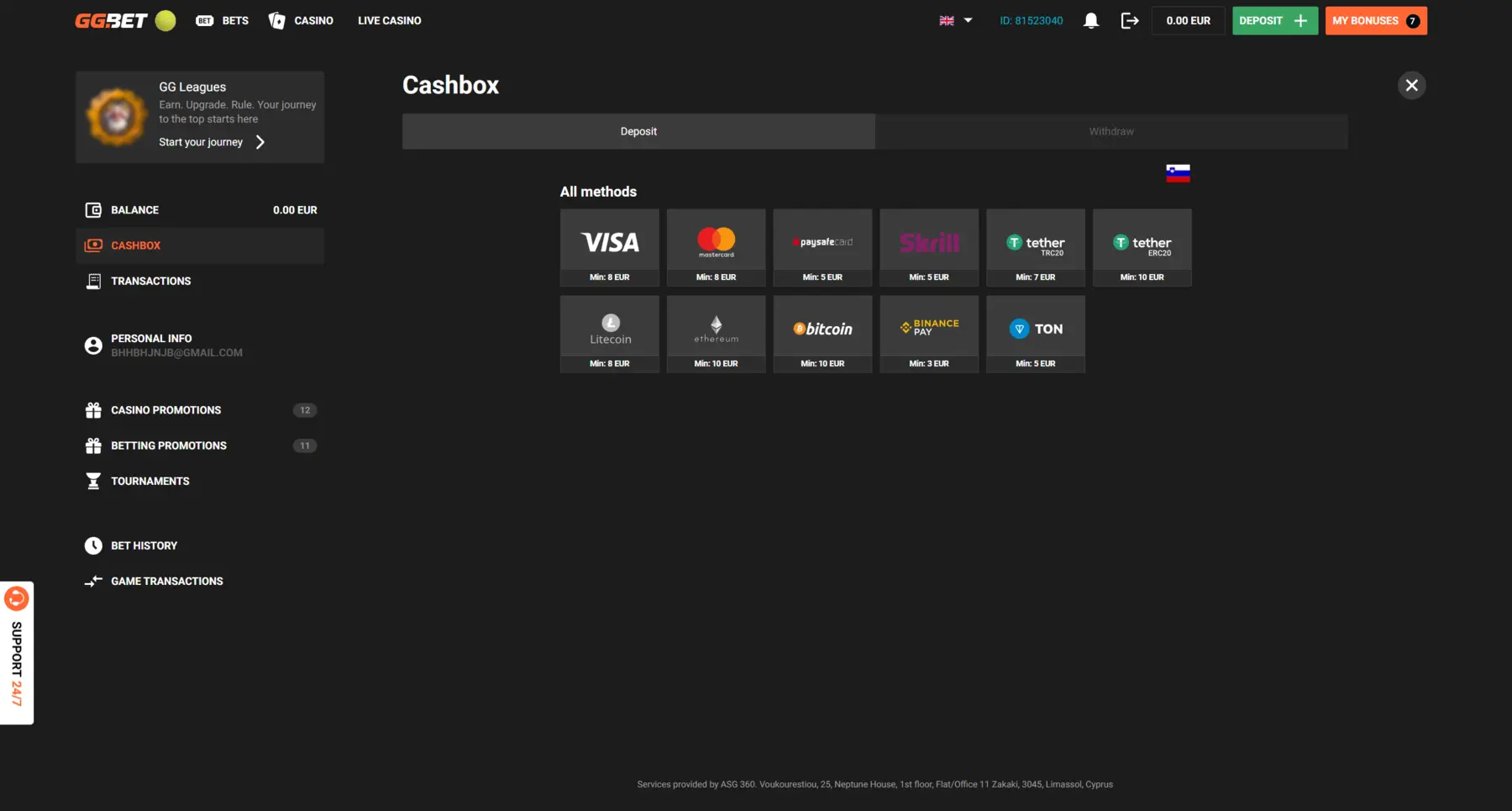Click the Start your journey link
Viewport: 1512px width, 811px height.
tap(201, 142)
